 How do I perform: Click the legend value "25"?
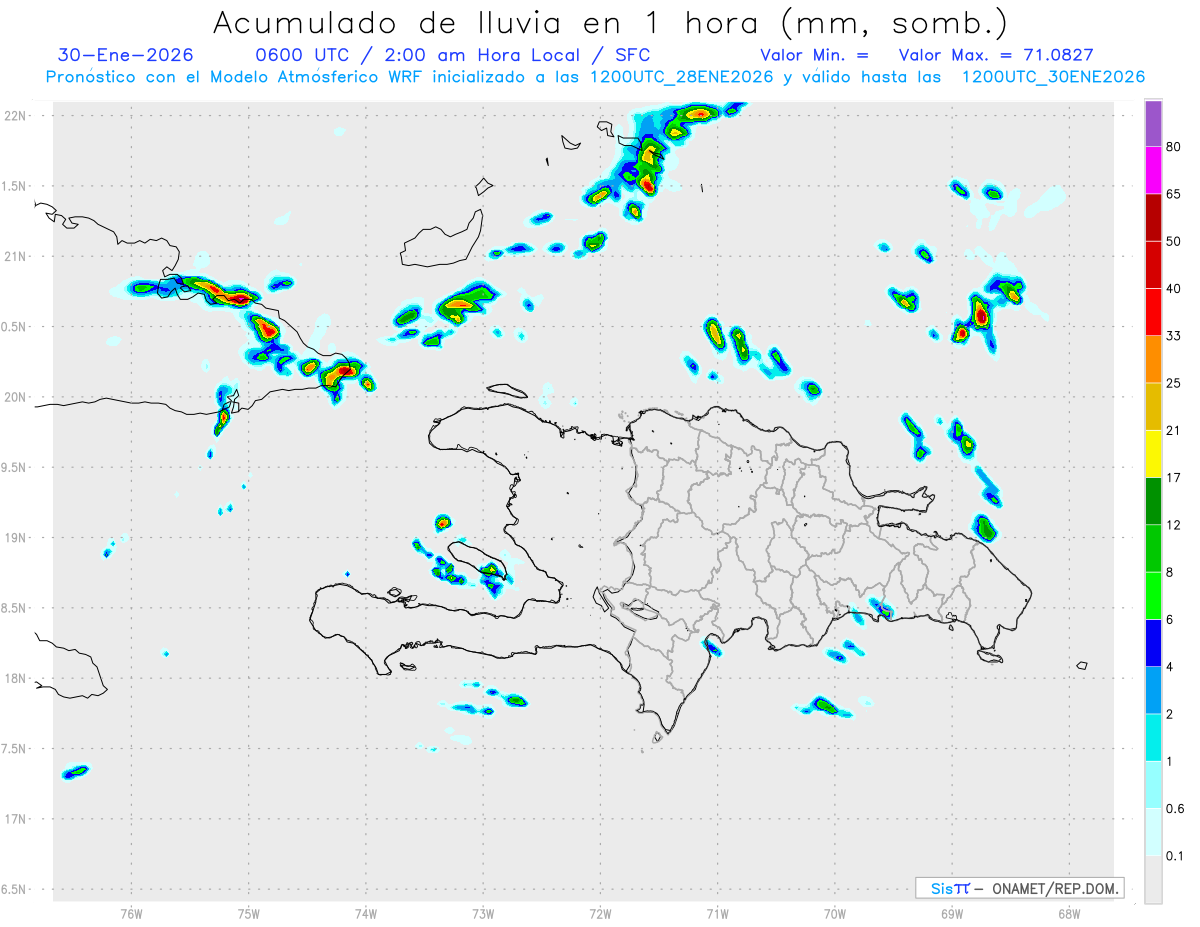pyautogui.click(x=1174, y=383)
